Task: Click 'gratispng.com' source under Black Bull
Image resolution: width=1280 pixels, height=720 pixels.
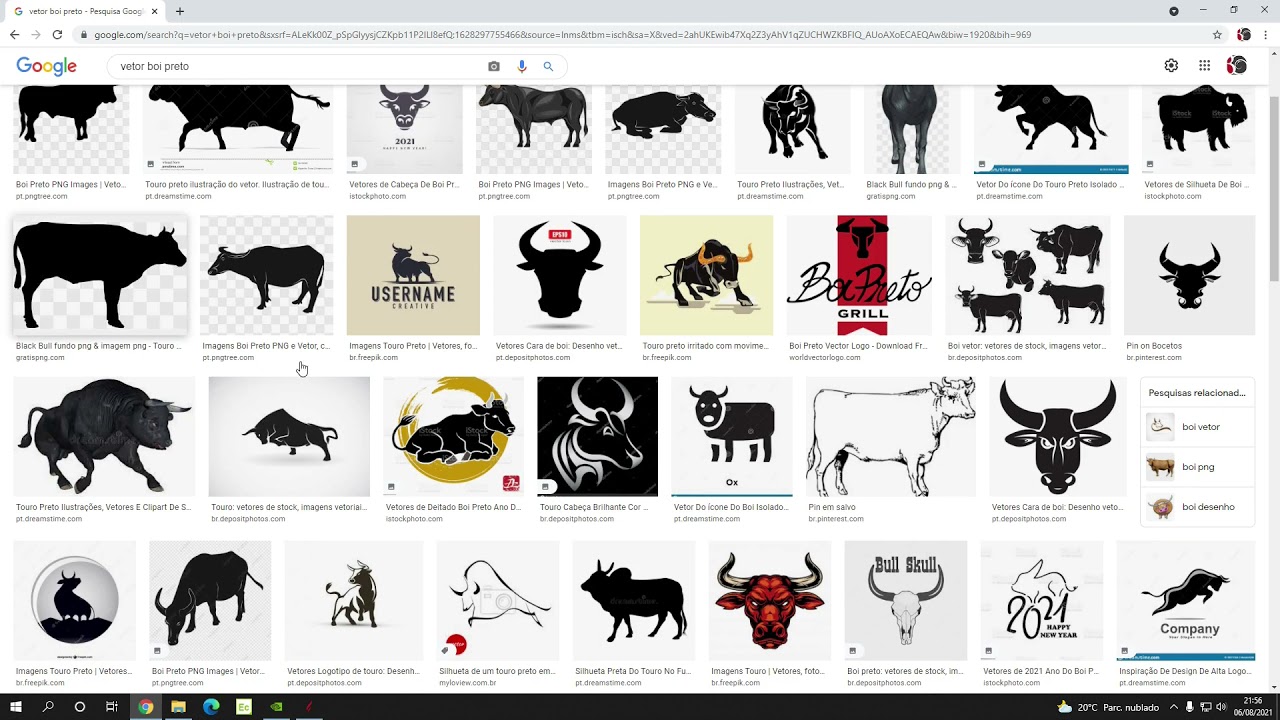Action: (40, 357)
